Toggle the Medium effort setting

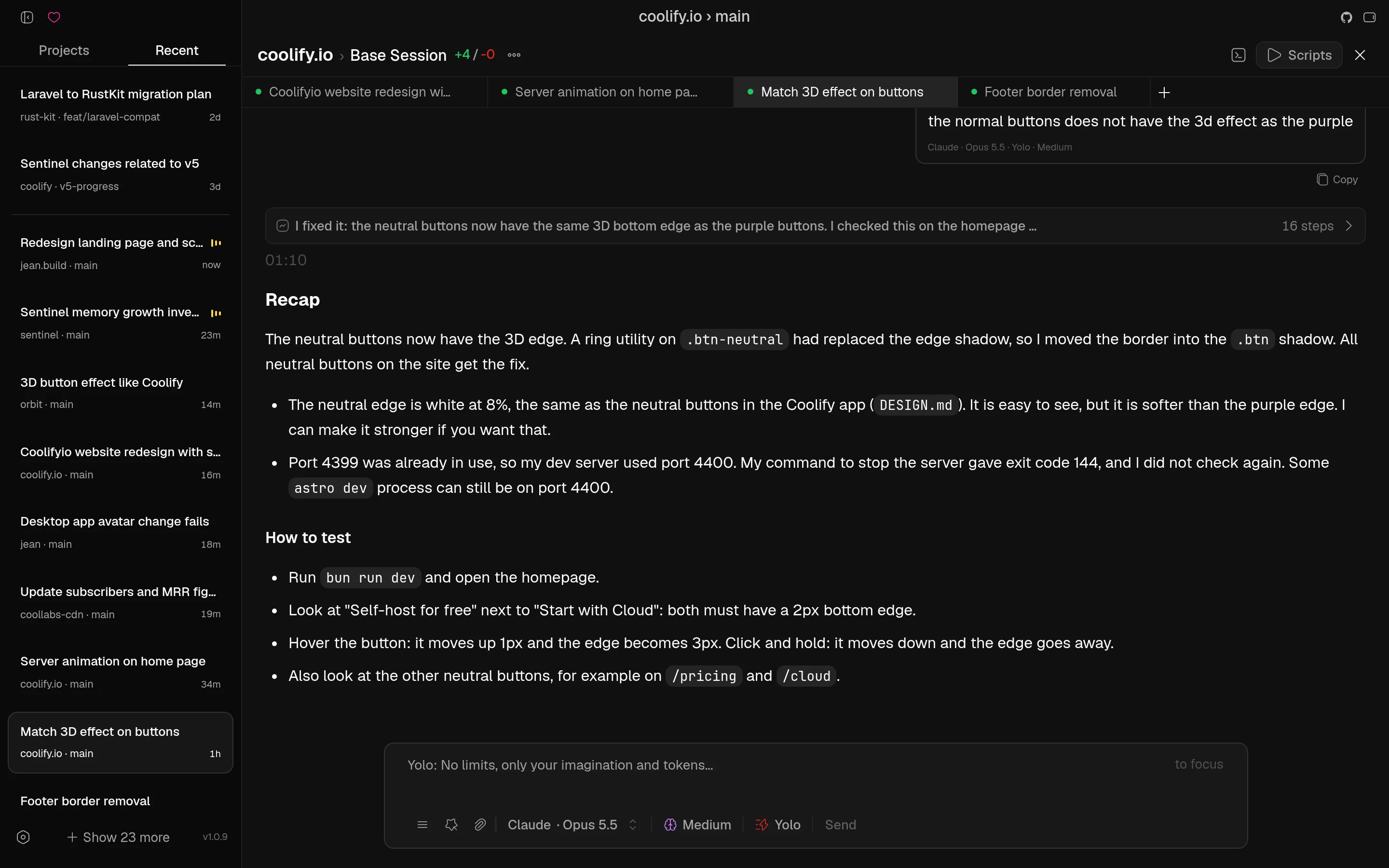(697, 825)
